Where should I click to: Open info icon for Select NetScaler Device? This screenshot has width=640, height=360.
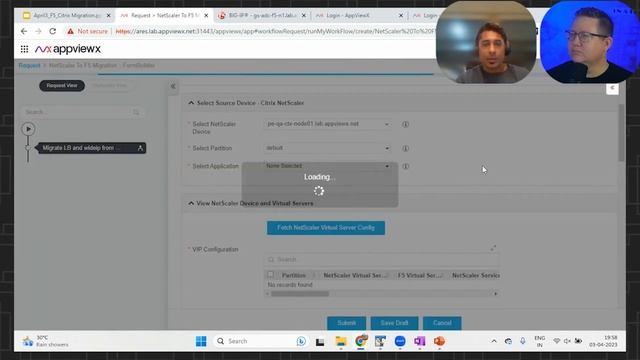(405, 124)
